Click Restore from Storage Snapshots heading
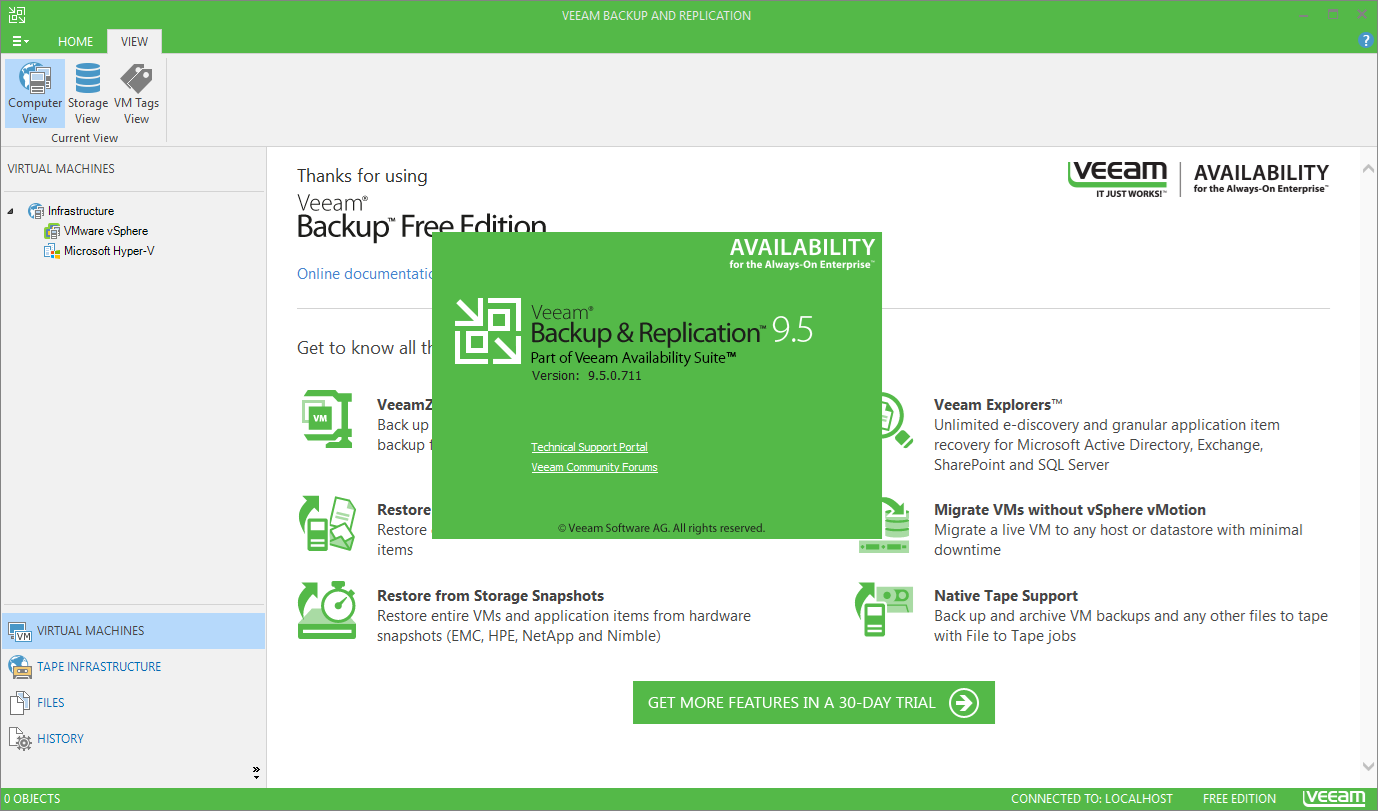The height and width of the screenshot is (811, 1378). (490, 596)
